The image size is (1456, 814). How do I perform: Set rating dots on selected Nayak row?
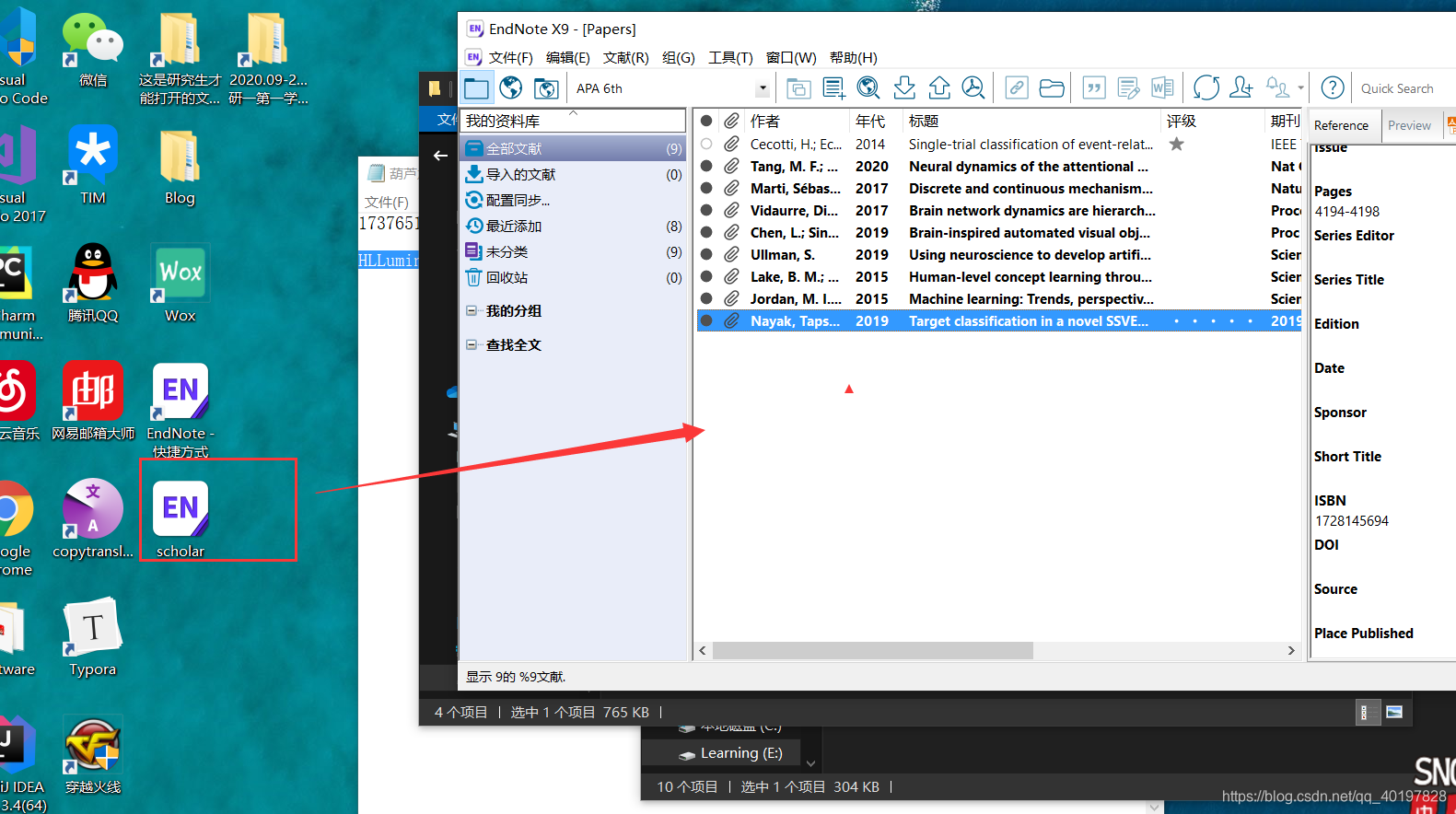point(1213,320)
